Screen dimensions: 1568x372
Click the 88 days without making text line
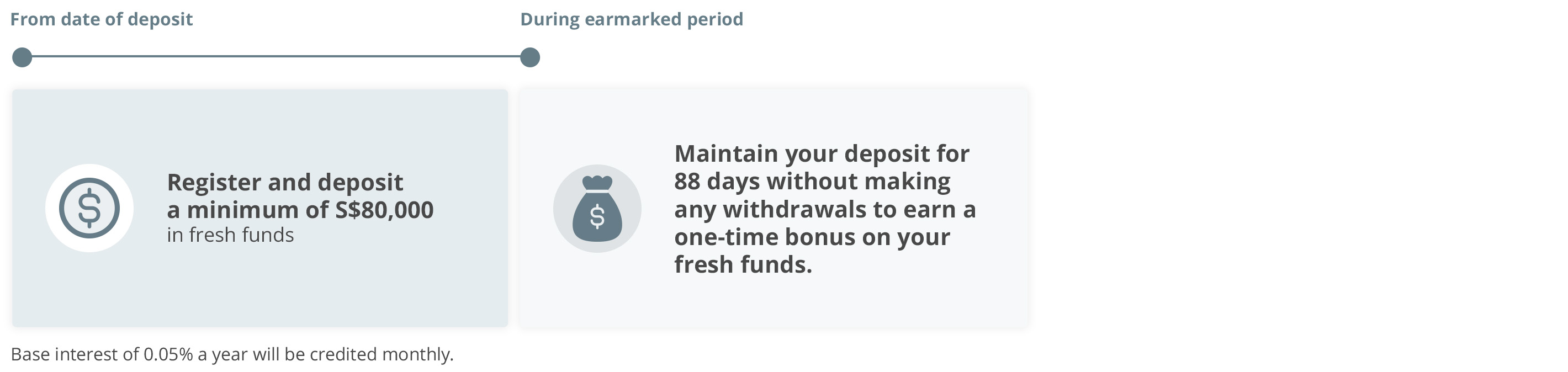(x=812, y=182)
